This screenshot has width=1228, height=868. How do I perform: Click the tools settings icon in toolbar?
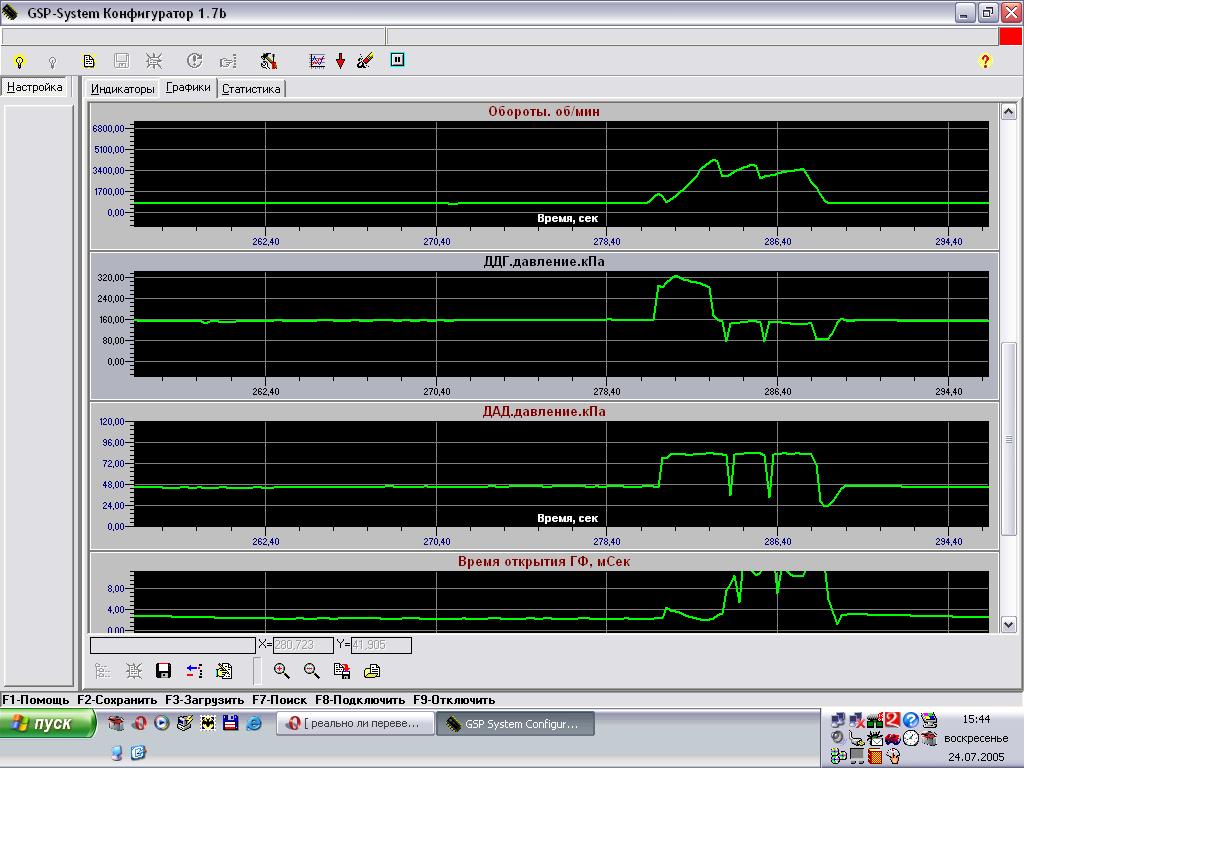click(x=268, y=61)
